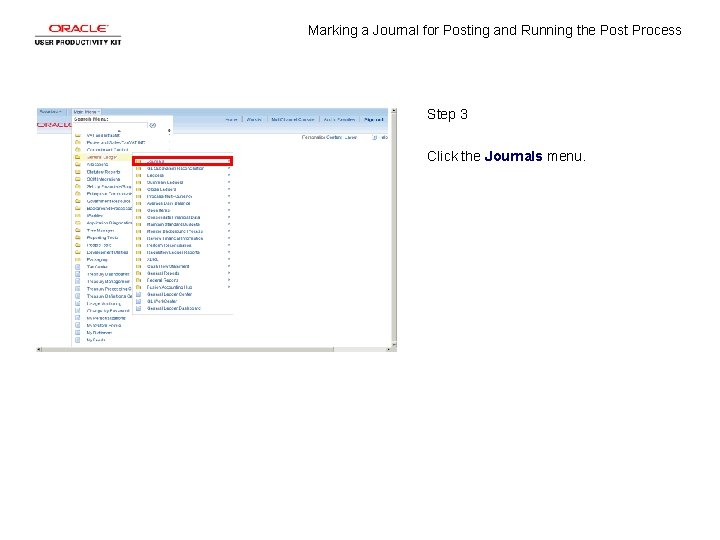Click the page icon beside Change My Password

[x=78, y=311]
